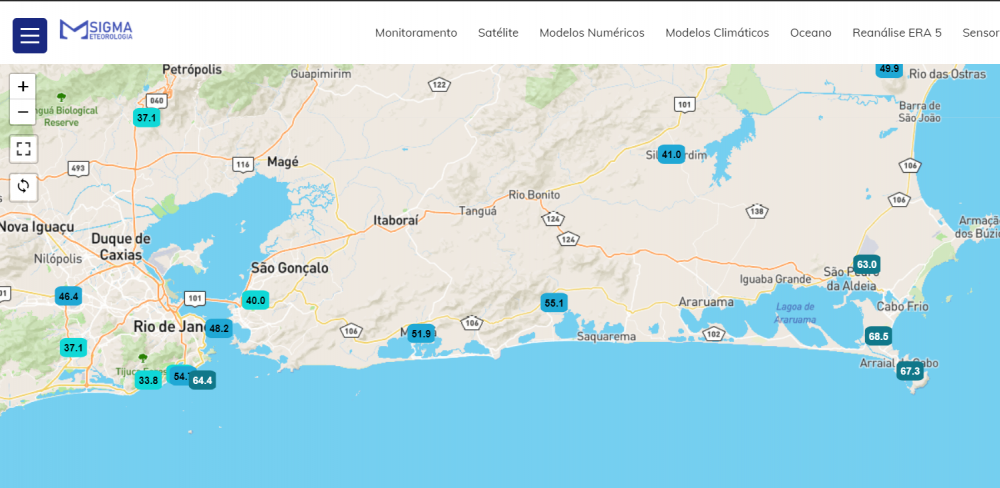Open the Monitoramento menu

coord(416,33)
